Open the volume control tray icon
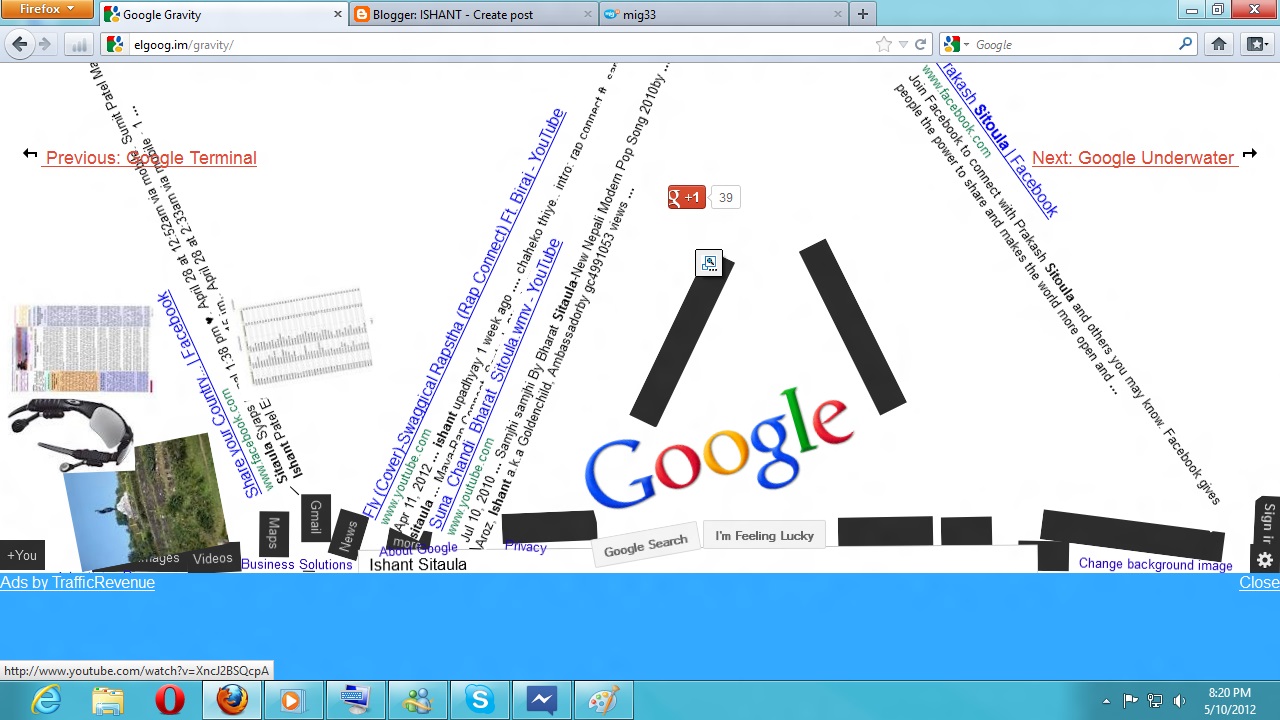Image resolution: width=1280 pixels, height=720 pixels. click(1179, 701)
